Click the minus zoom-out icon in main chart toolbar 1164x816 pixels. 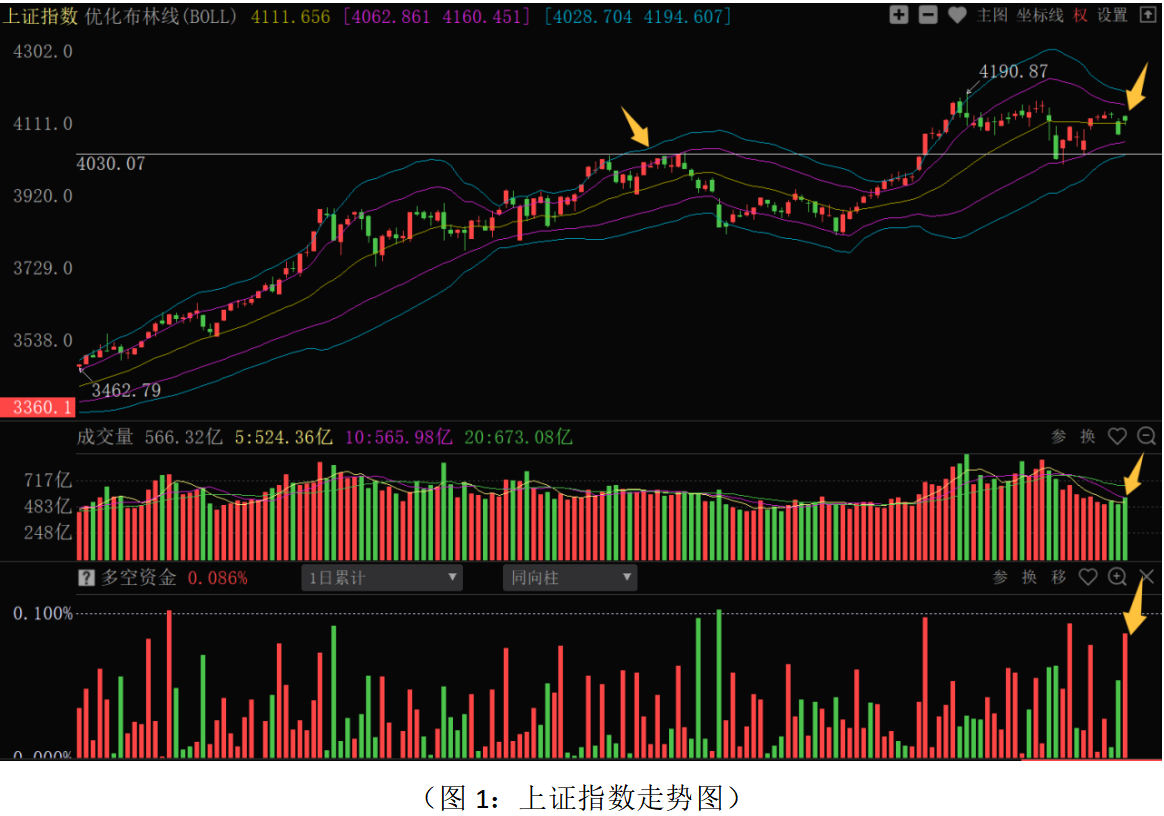pos(928,15)
